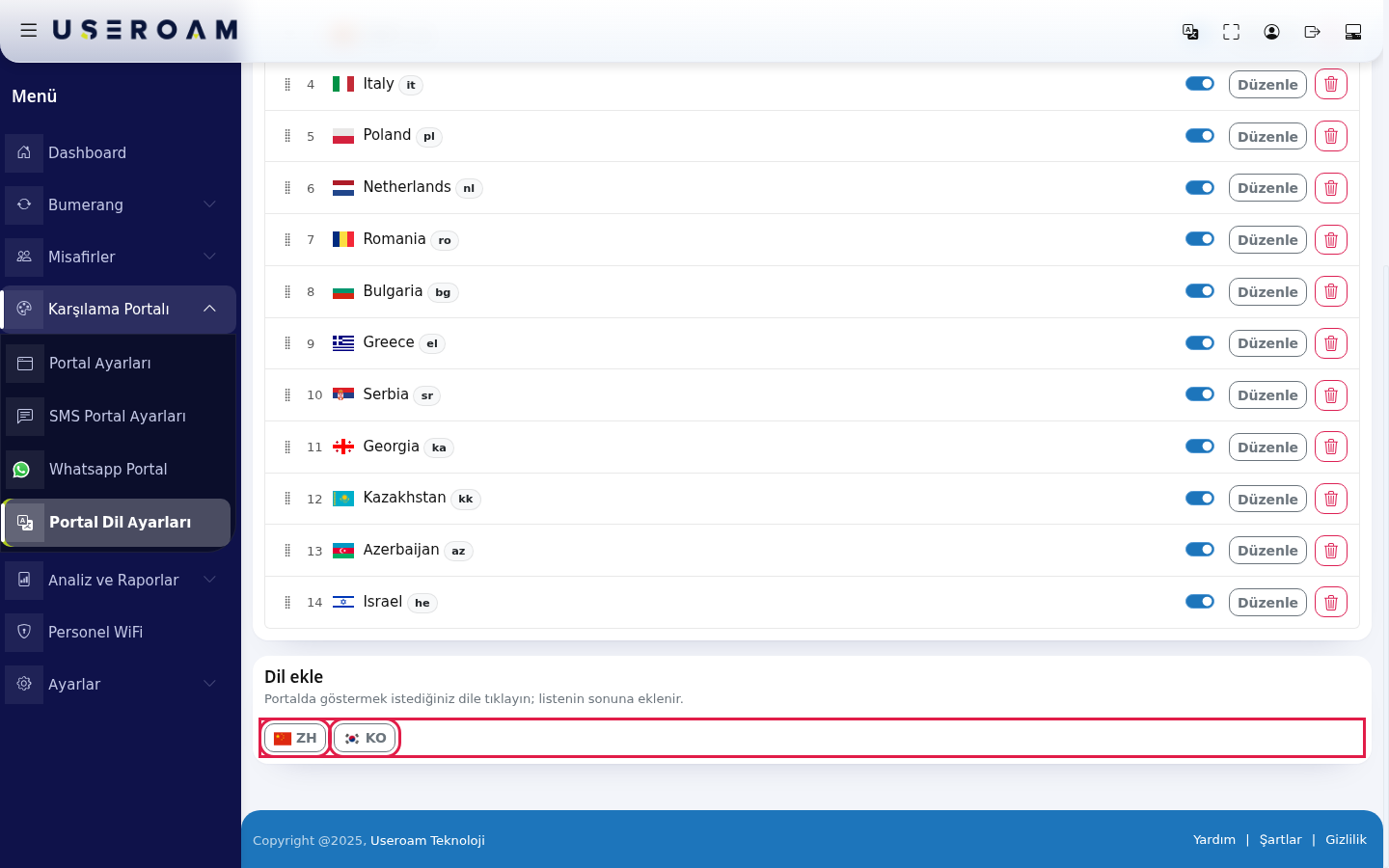Open the hamburger menu icon
The image size is (1389, 868).
(29, 31)
